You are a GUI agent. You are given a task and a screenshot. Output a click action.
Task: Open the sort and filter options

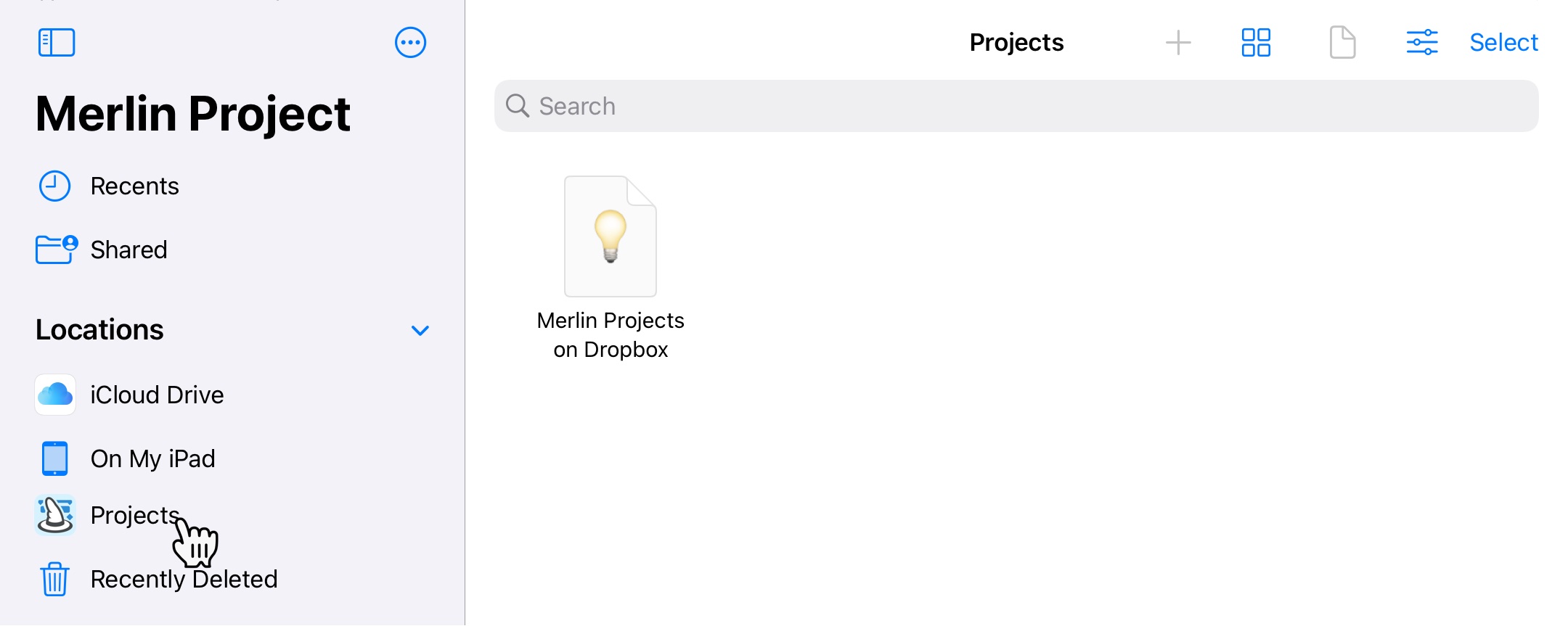(x=1423, y=42)
